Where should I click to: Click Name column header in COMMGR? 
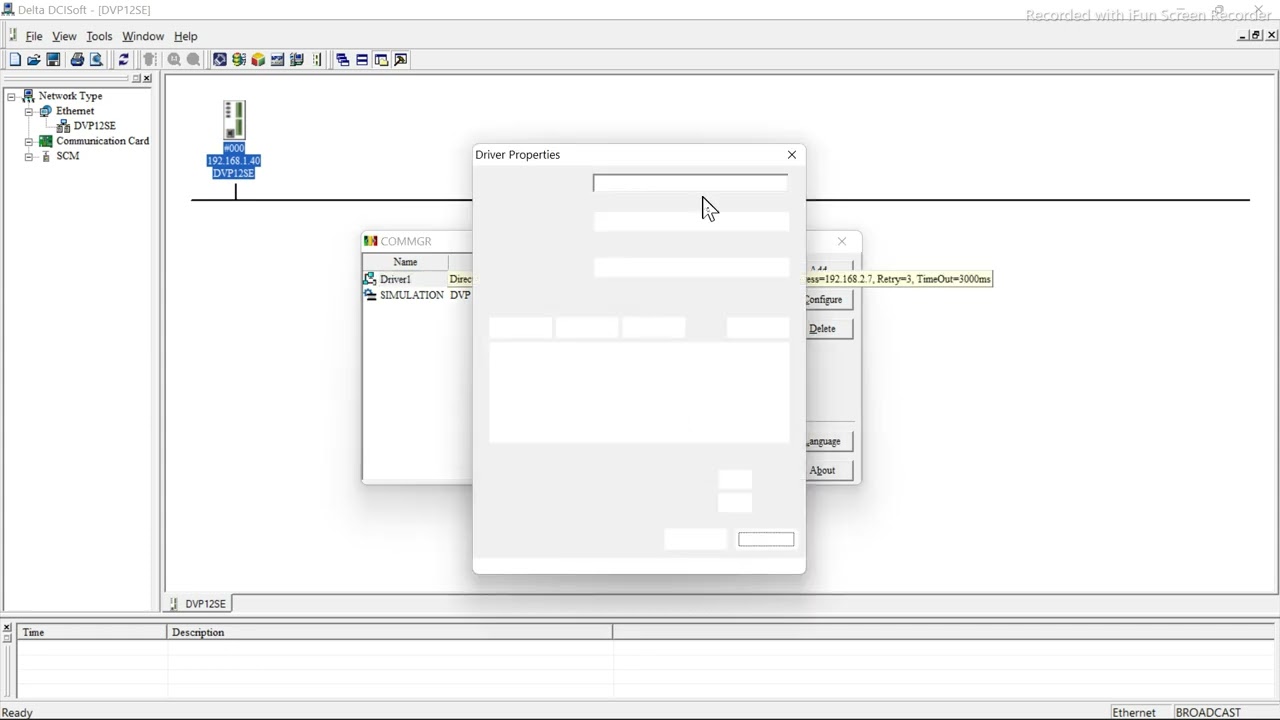405,262
